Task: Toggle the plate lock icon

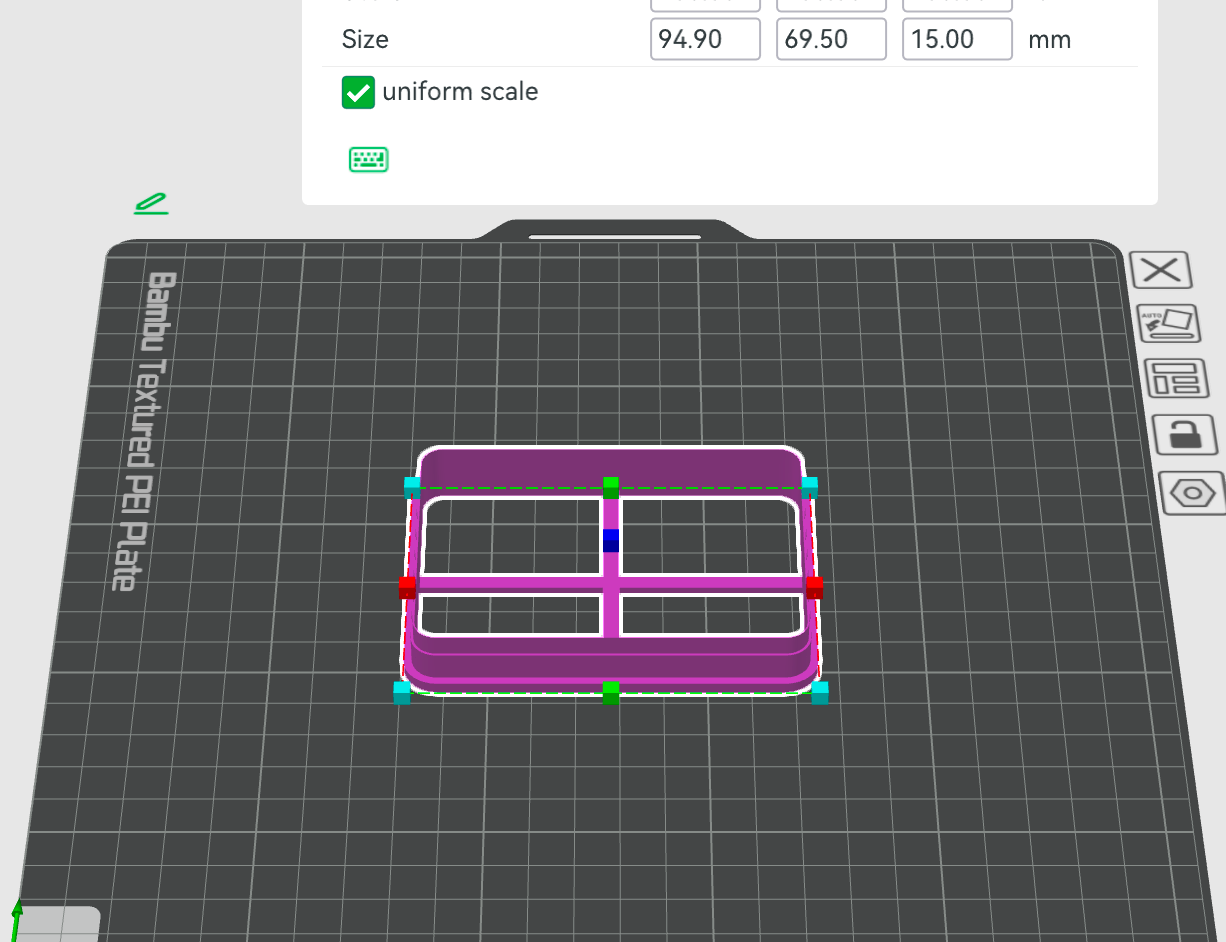Action: click(1184, 435)
